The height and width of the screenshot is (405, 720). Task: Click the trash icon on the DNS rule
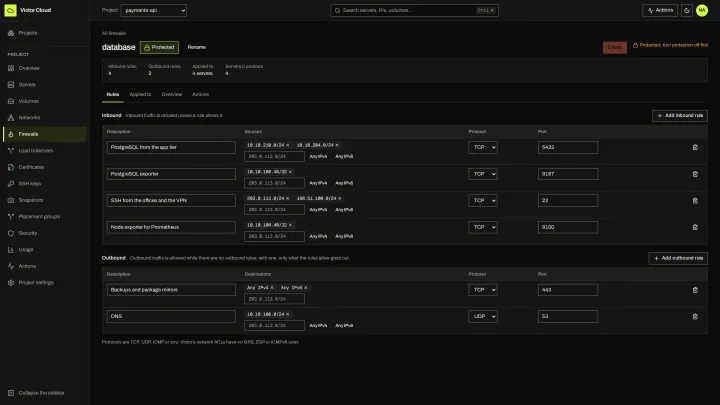(x=695, y=316)
